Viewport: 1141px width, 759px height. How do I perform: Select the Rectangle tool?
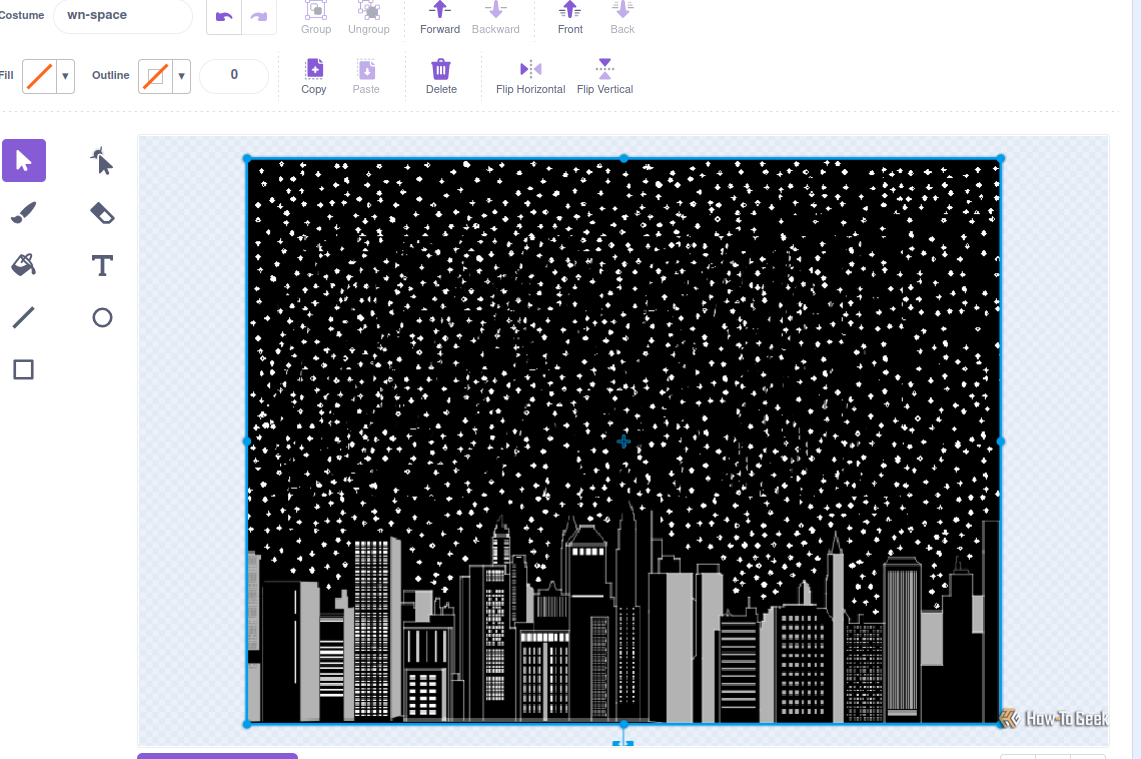[24, 370]
